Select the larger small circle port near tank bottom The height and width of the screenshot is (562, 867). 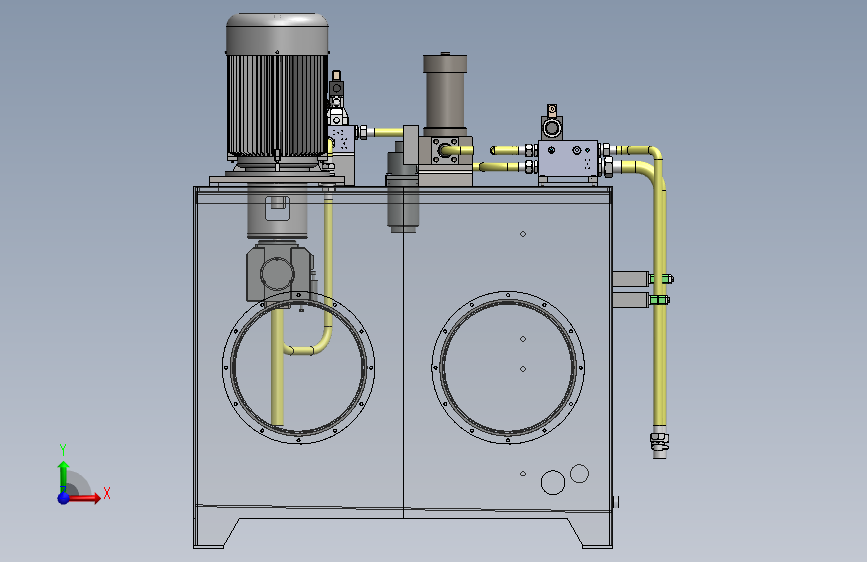click(552, 482)
